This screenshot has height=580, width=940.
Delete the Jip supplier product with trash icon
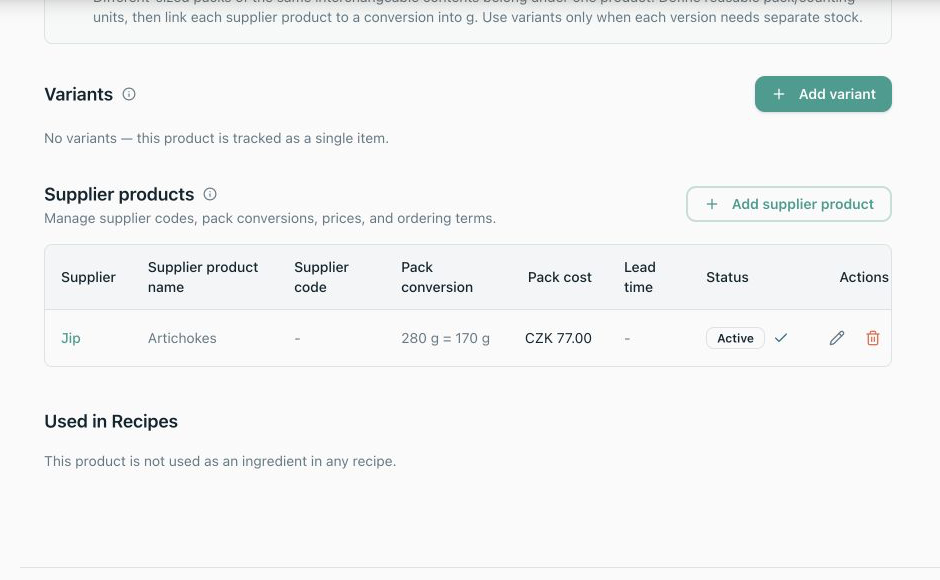tap(873, 338)
